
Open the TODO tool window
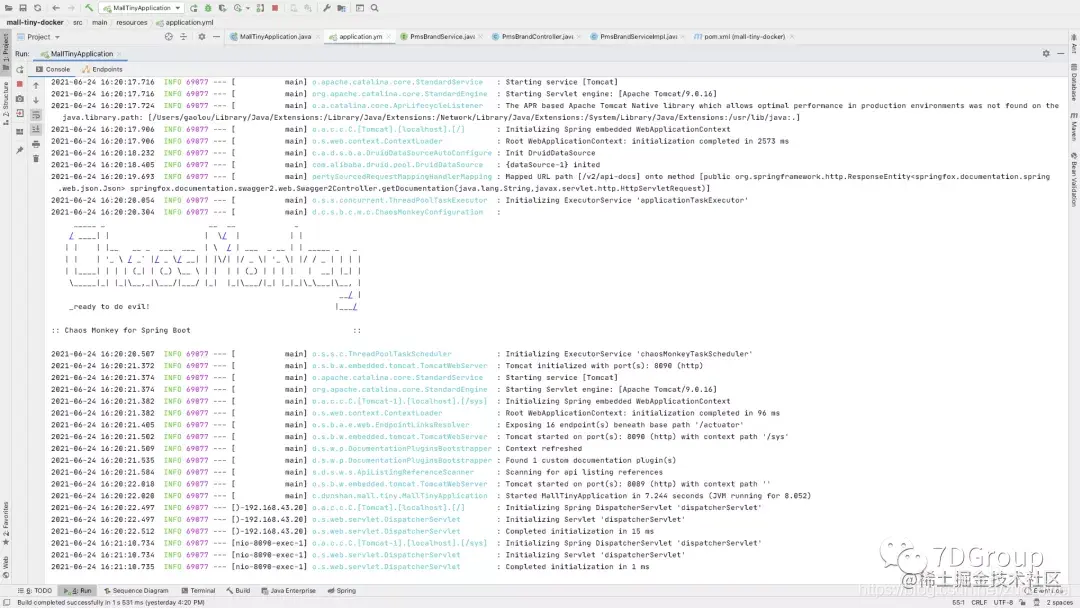(x=36, y=591)
